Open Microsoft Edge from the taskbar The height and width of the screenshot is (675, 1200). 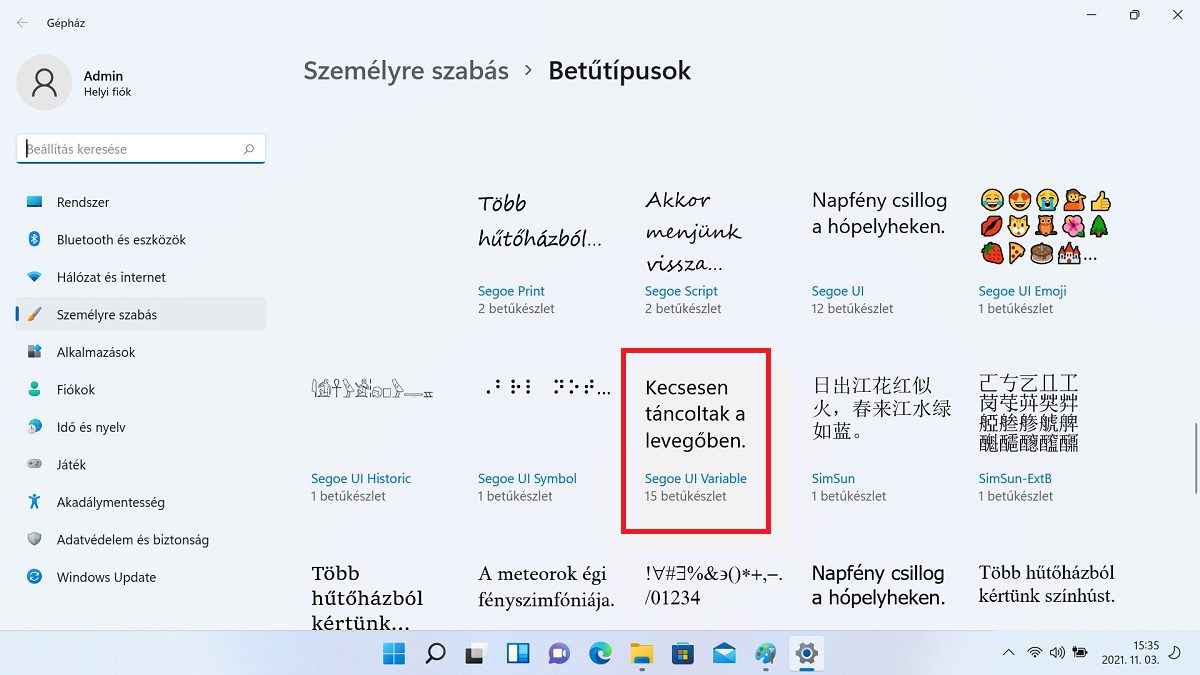point(600,654)
